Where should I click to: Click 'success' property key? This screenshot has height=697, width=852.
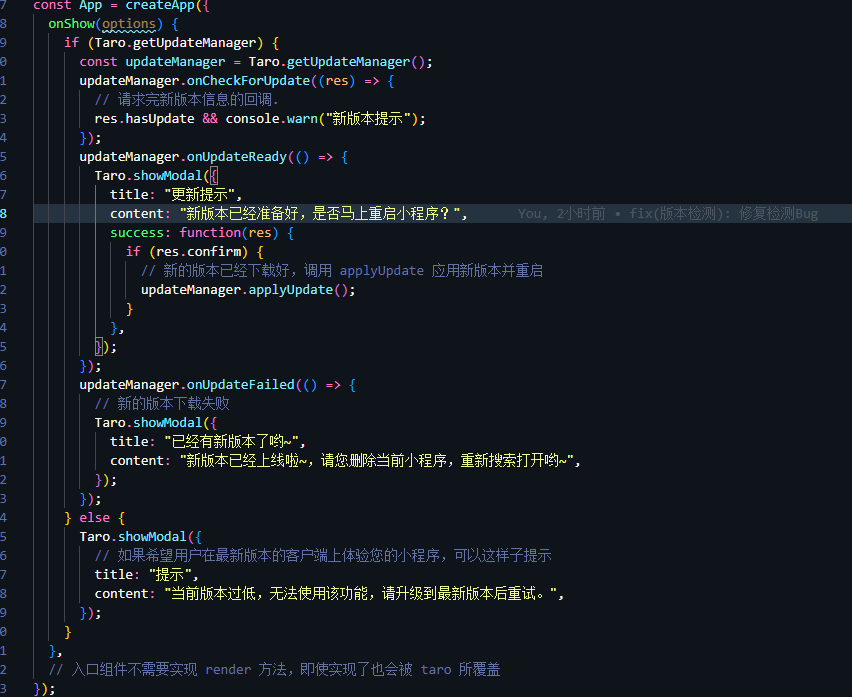[x=137, y=233]
